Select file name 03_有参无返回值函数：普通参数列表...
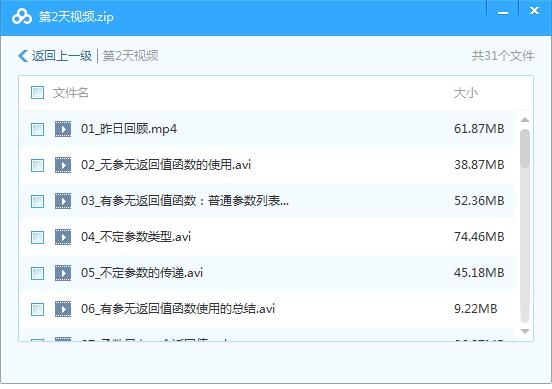The width and height of the screenshot is (552, 389). coord(185,201)
